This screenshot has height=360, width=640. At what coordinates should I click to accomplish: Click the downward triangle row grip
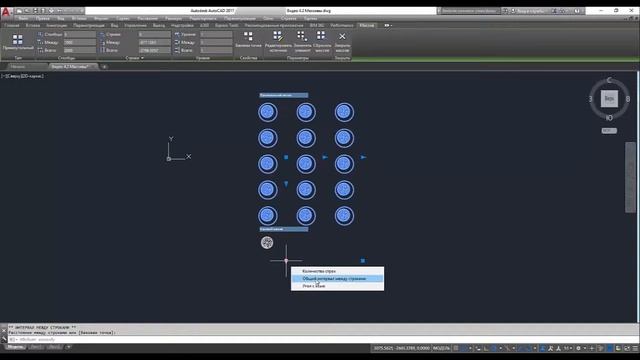[286, 184]
